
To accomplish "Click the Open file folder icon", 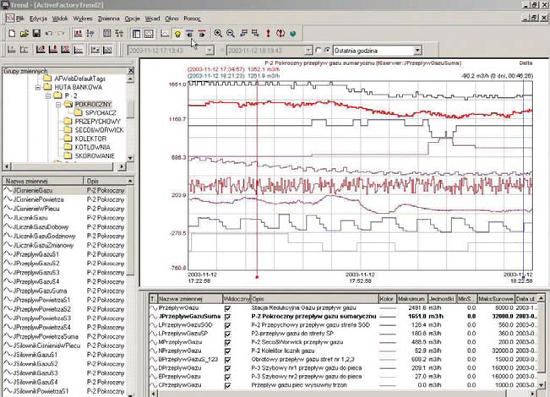I will point(24,33).
